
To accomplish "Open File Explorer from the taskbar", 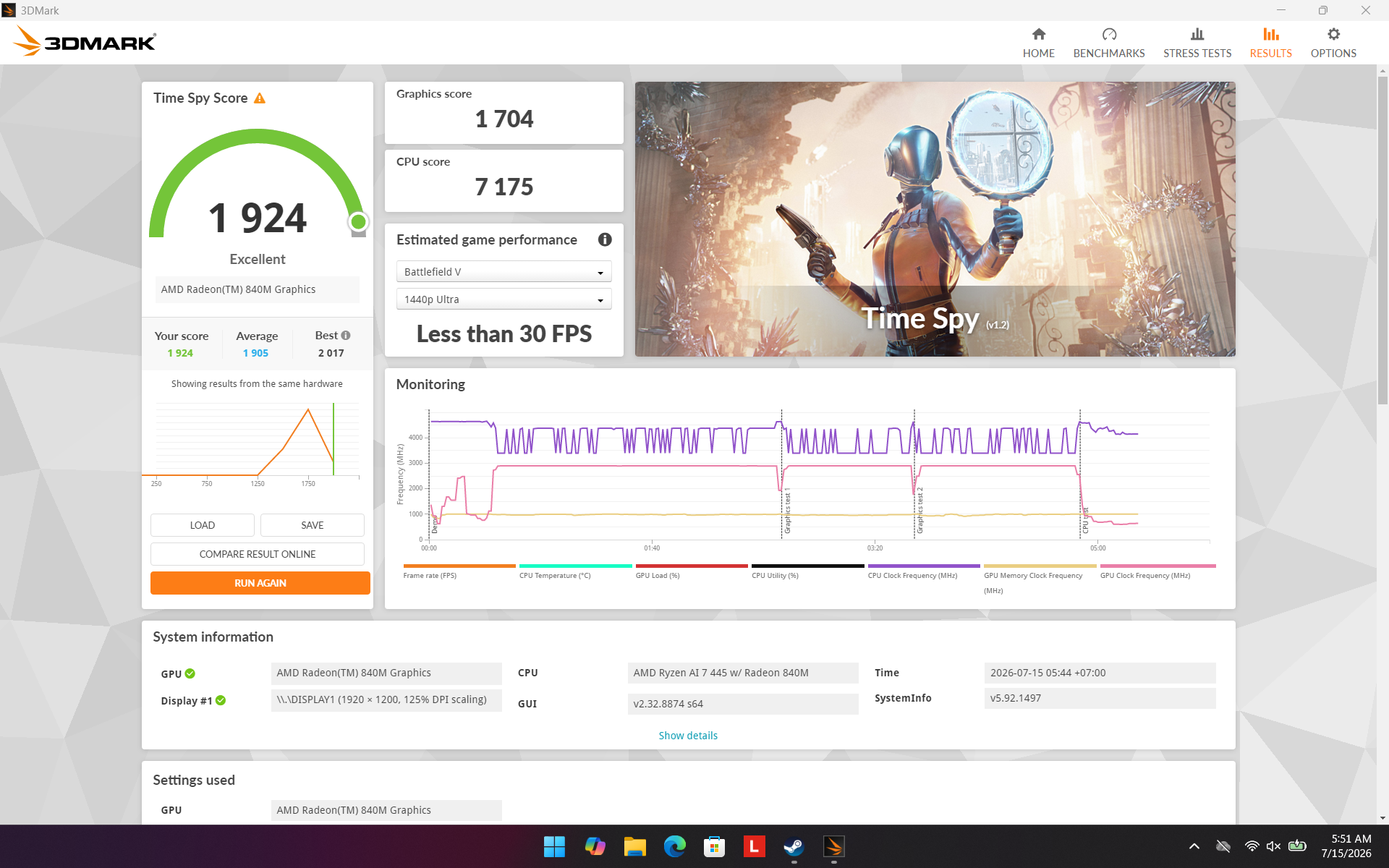I will 634,846.
